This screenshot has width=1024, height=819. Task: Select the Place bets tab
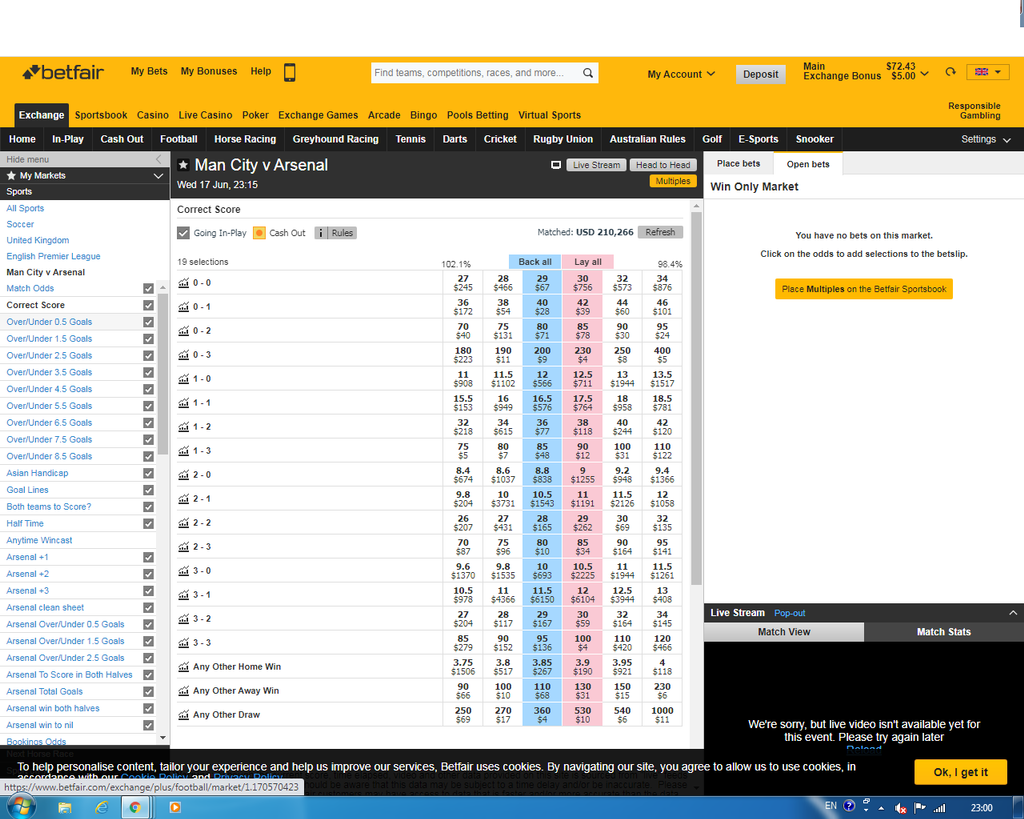point(739,163)
